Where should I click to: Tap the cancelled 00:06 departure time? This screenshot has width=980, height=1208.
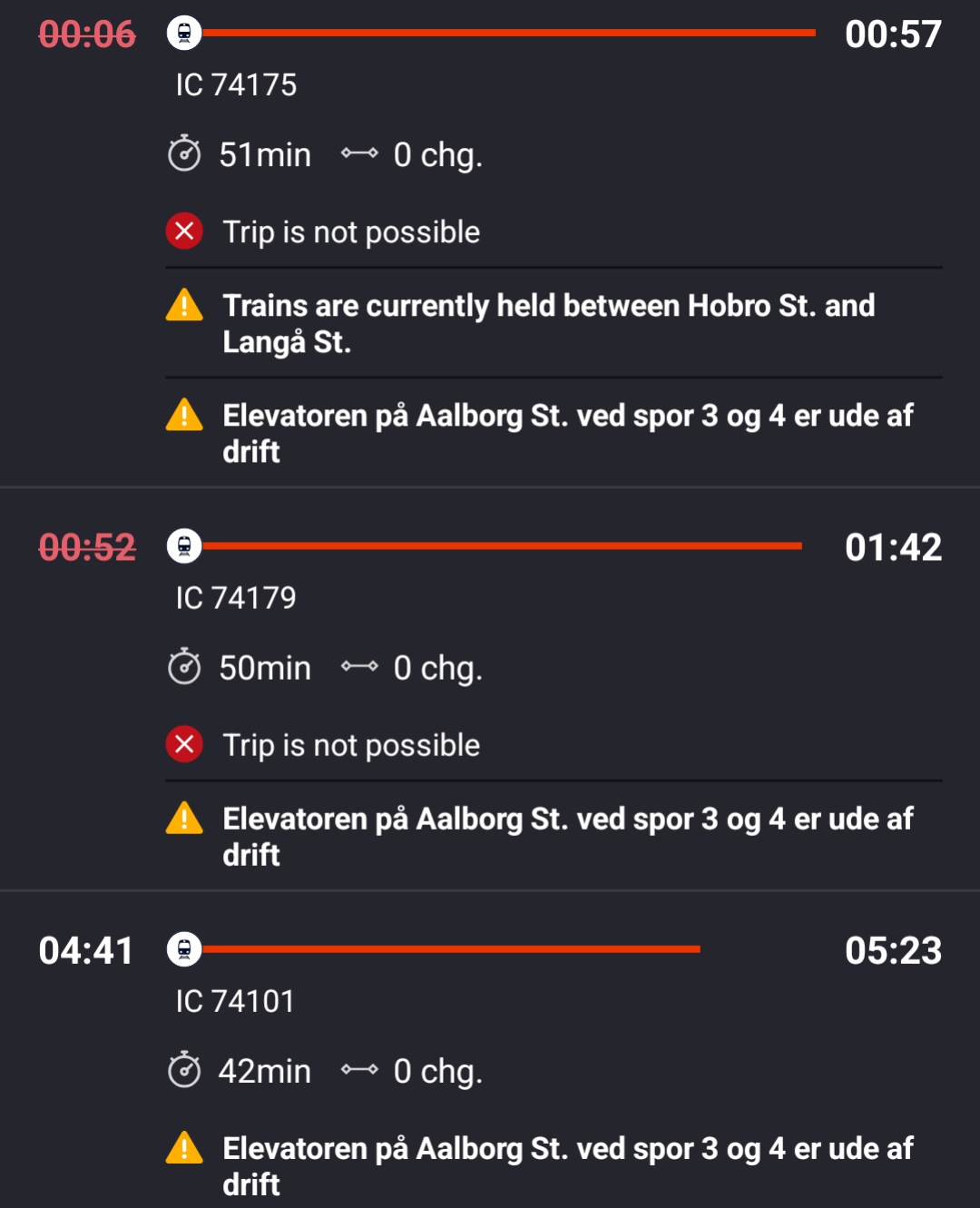tap(87, 34)
